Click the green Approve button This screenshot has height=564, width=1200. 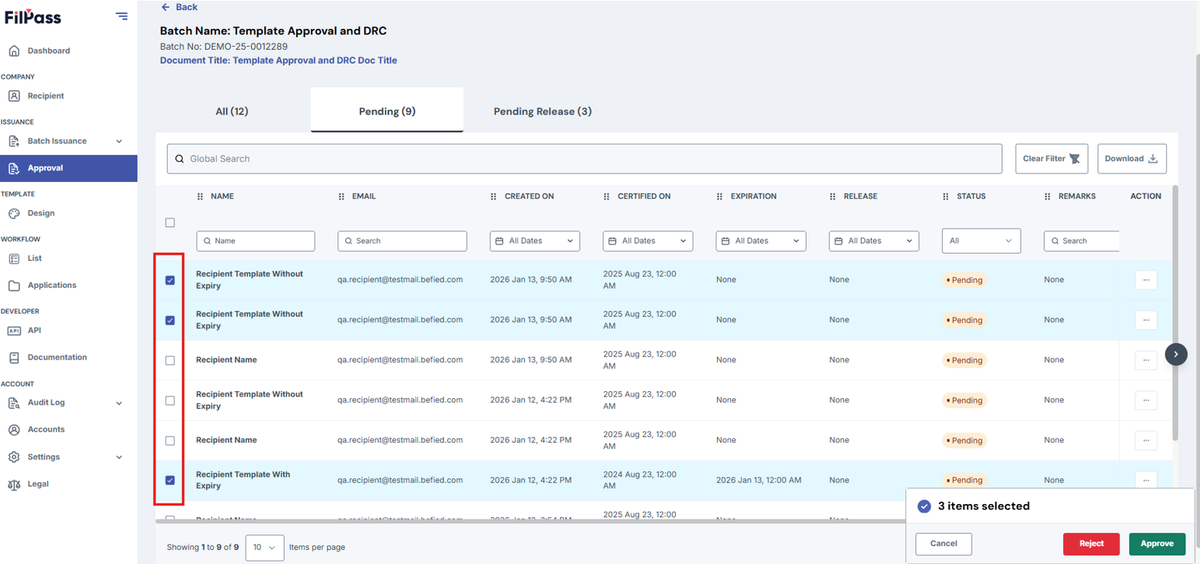pos(1157,543)
